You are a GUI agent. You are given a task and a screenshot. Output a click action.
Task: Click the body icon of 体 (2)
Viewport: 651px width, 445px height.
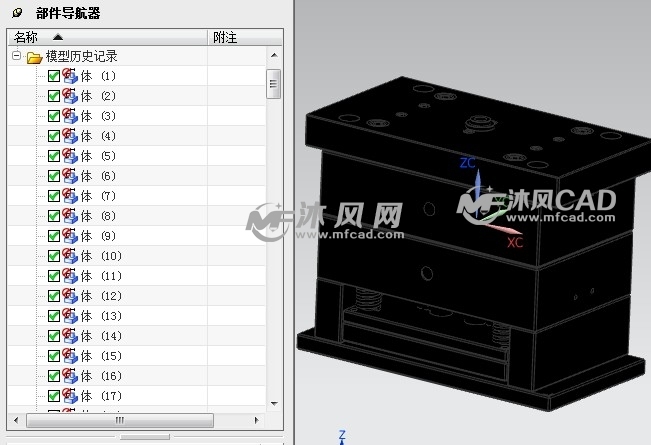tap(70, 96)
